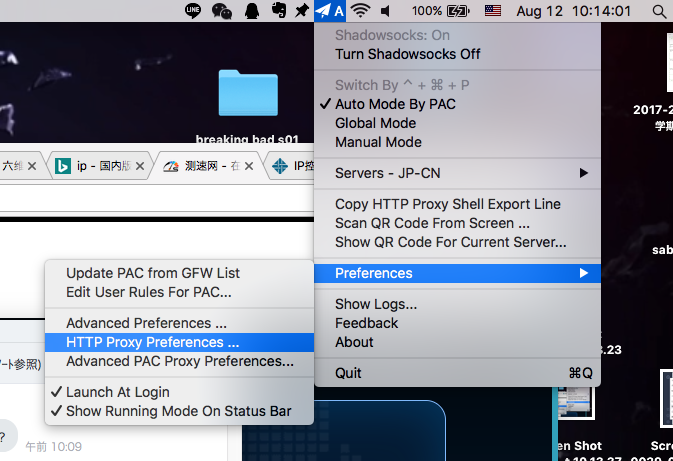673x461 pixels.
Task: Click the Shadowsocks paper plane status icon
Action: 329,11
